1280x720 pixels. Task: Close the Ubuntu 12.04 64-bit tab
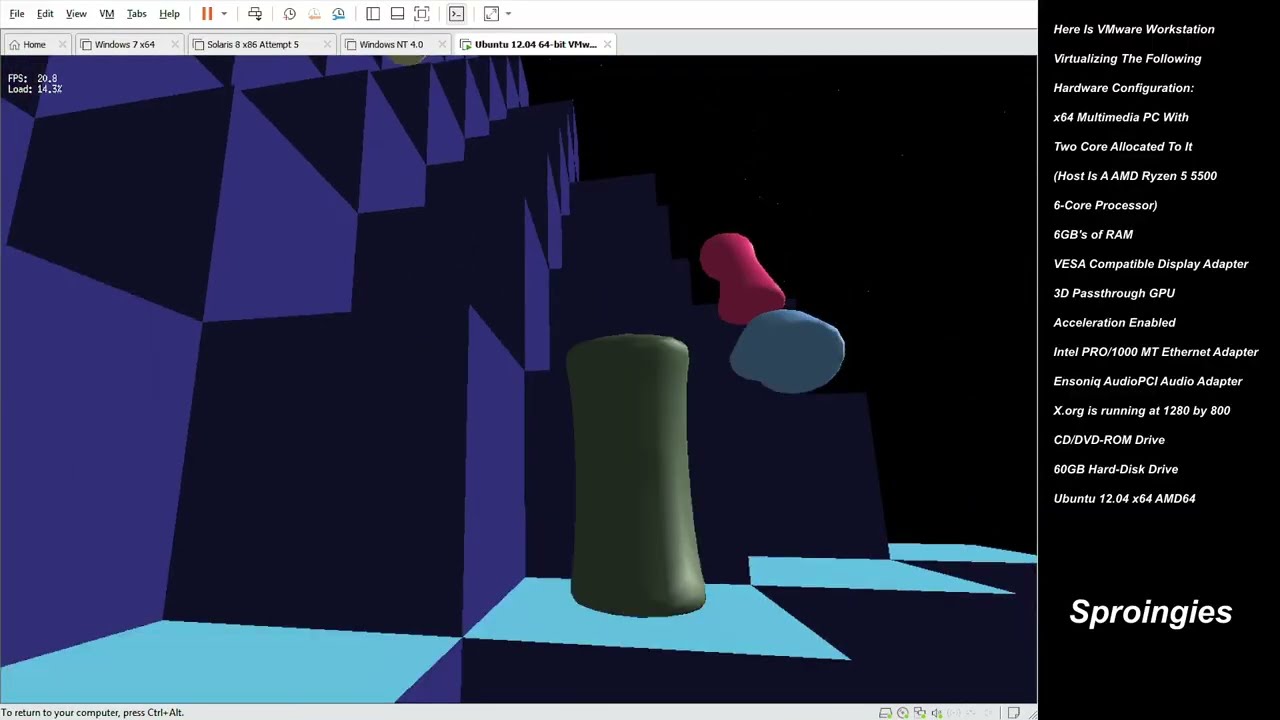click(x=607, y=44)
